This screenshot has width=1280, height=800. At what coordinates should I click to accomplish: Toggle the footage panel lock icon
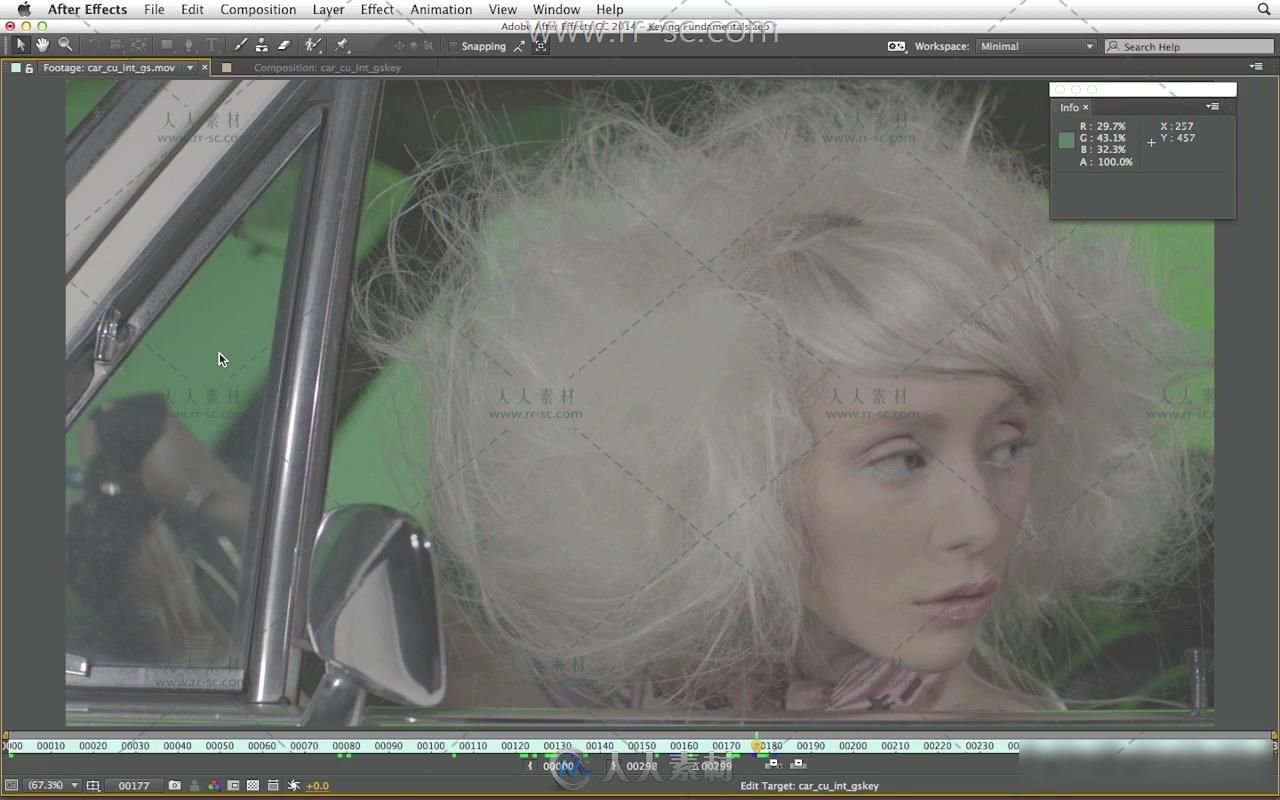tap(29, 68)
